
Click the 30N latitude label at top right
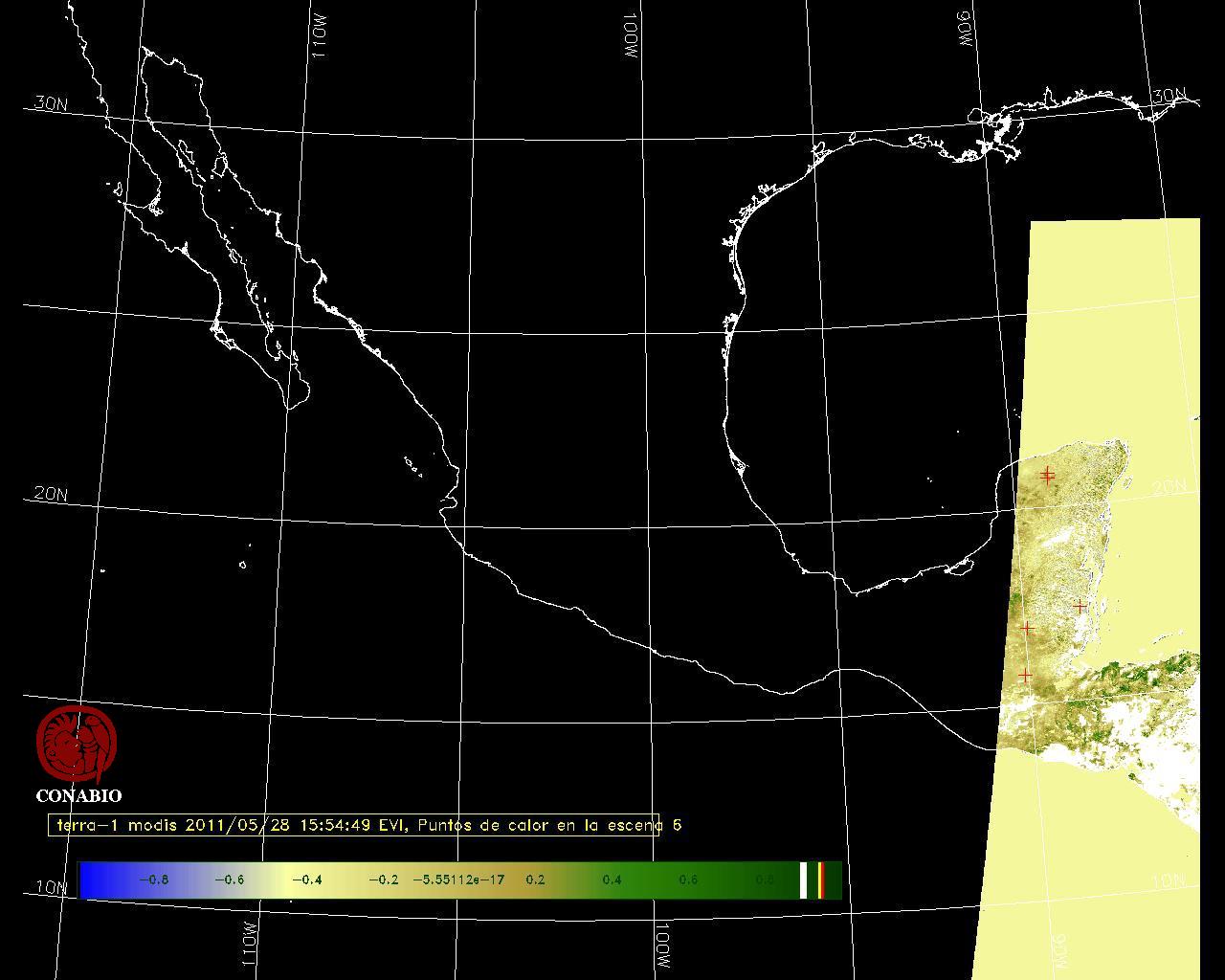coord(1169,96)
